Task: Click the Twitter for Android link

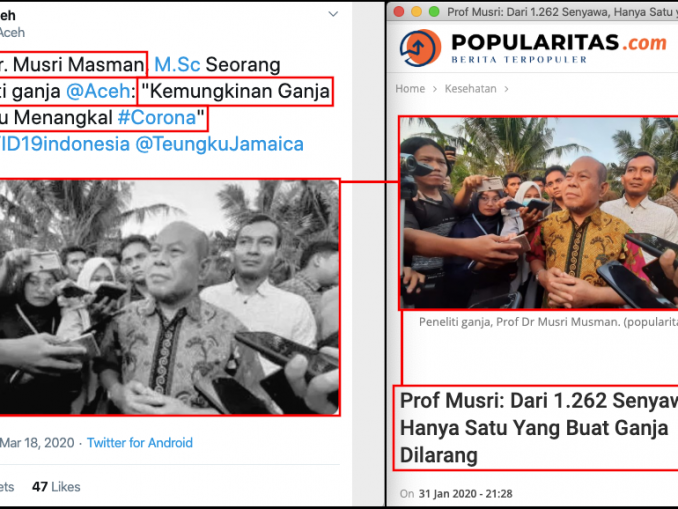Action: coord(140,443)
